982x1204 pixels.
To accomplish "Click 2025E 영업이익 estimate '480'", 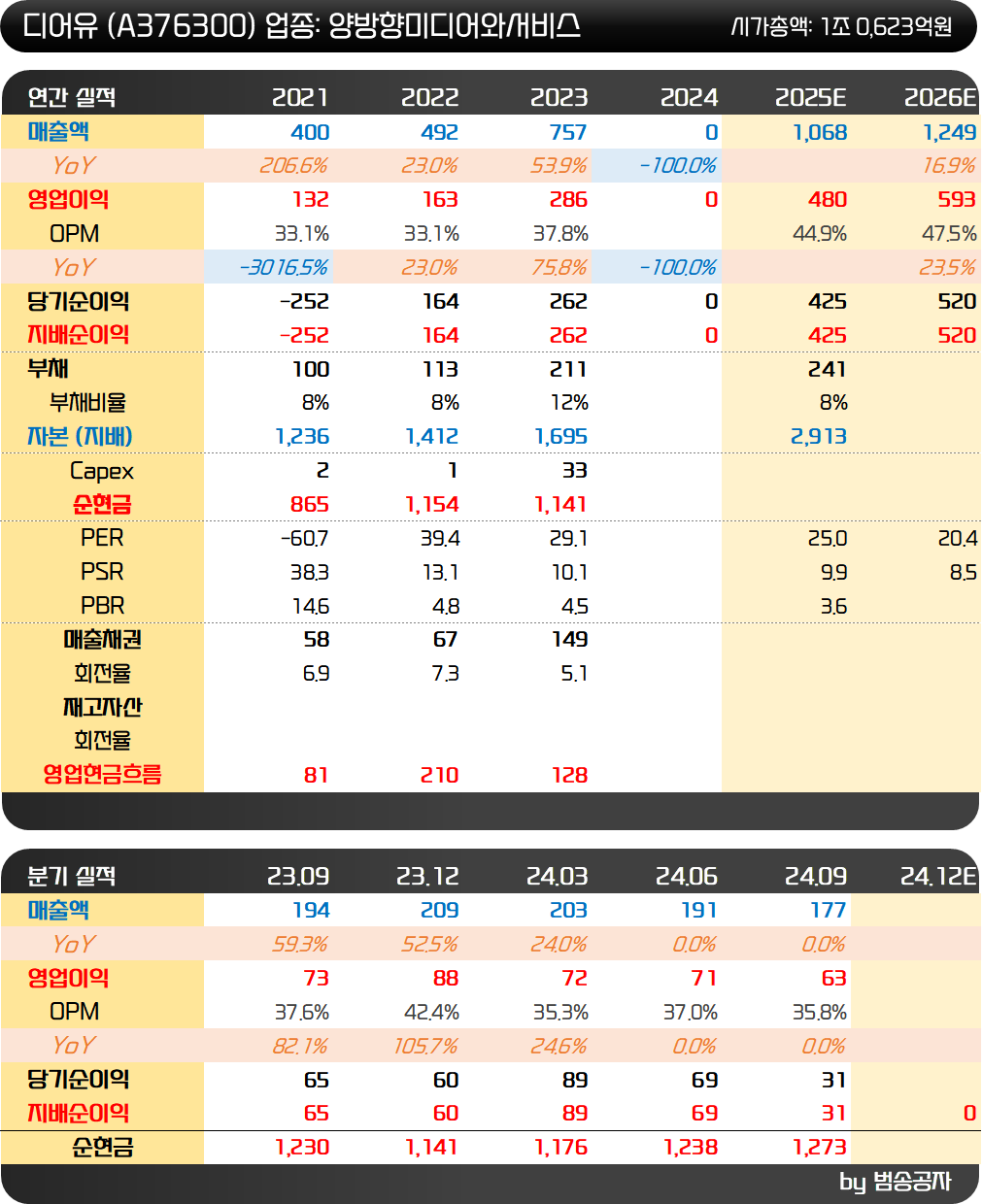I will [x=828, y=200].
